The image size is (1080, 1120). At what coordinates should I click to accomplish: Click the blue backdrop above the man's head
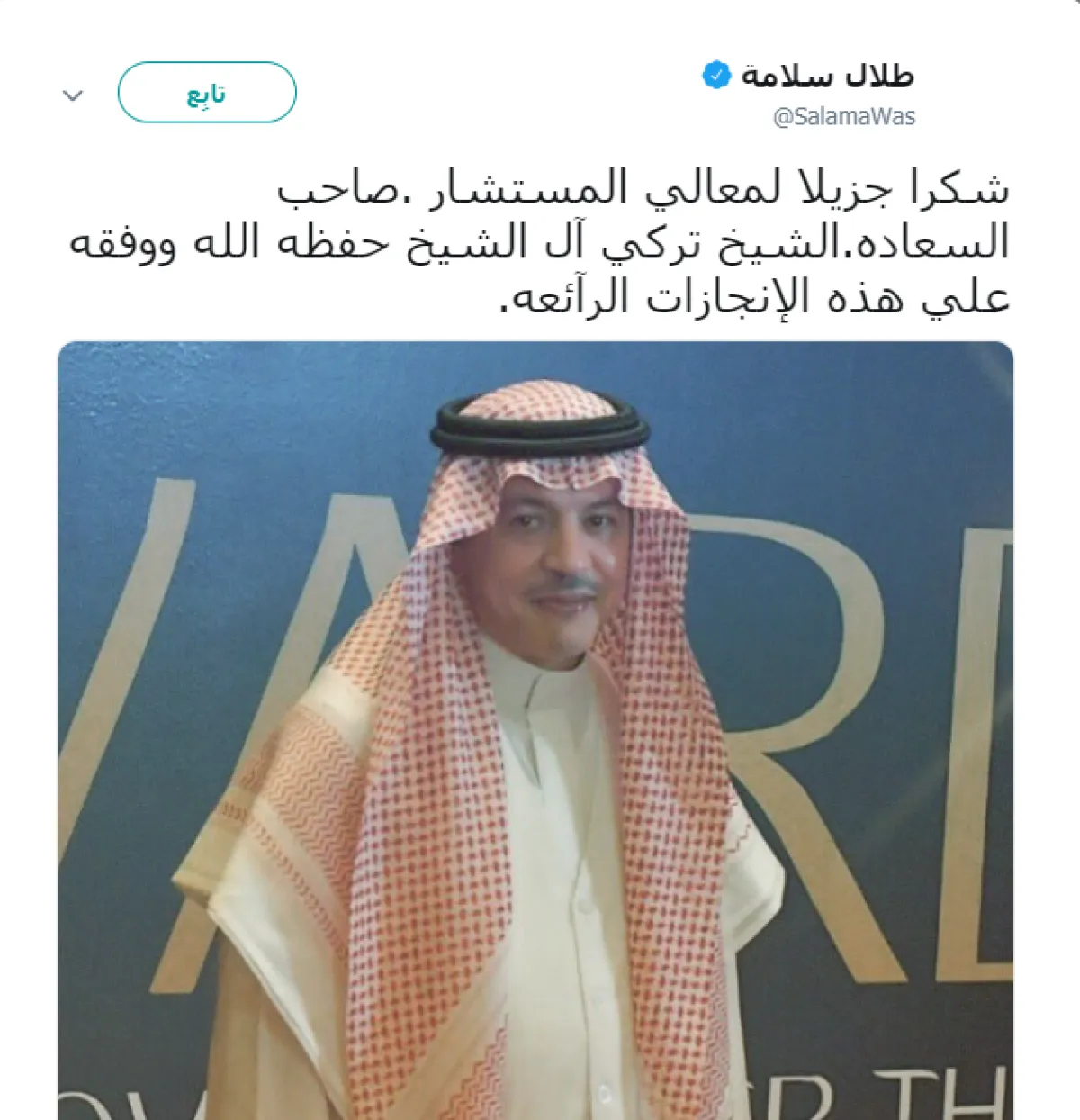click(x=540, y=365)
